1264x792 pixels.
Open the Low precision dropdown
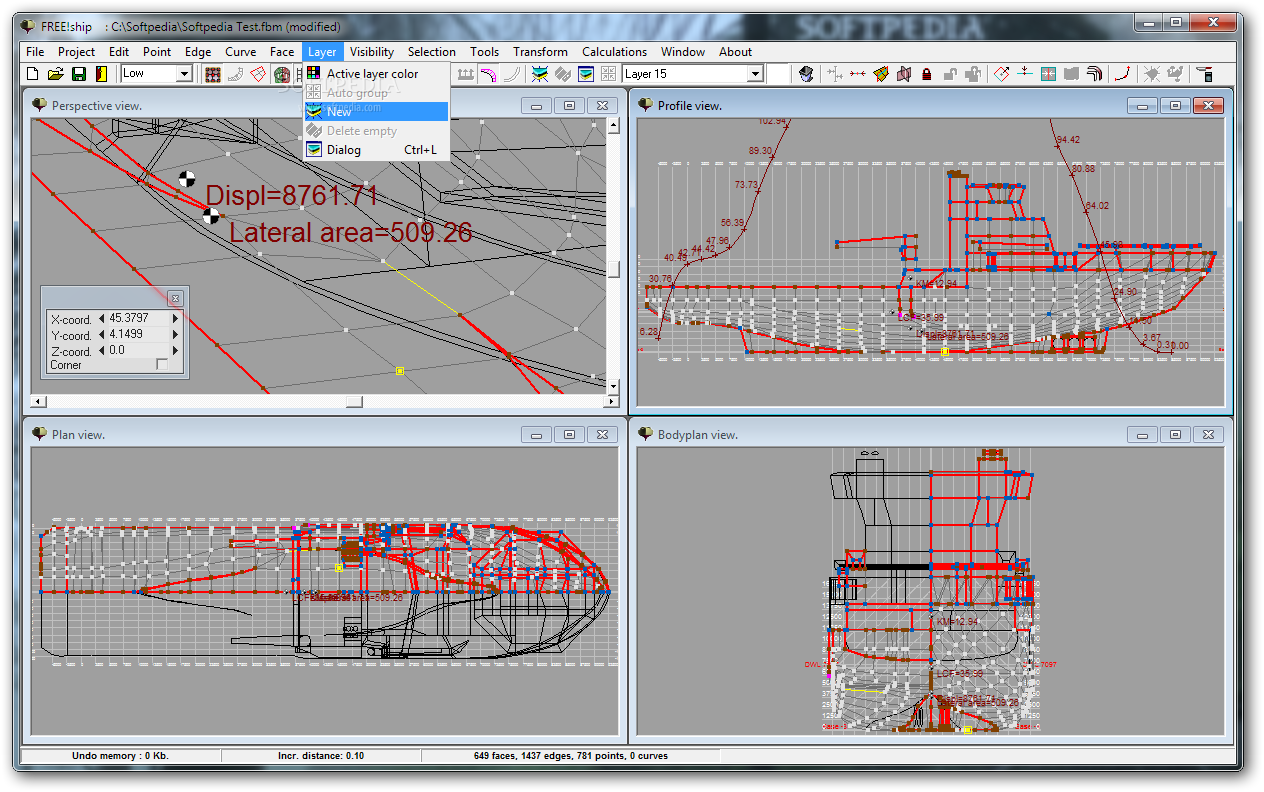click(x=184, y=74)
